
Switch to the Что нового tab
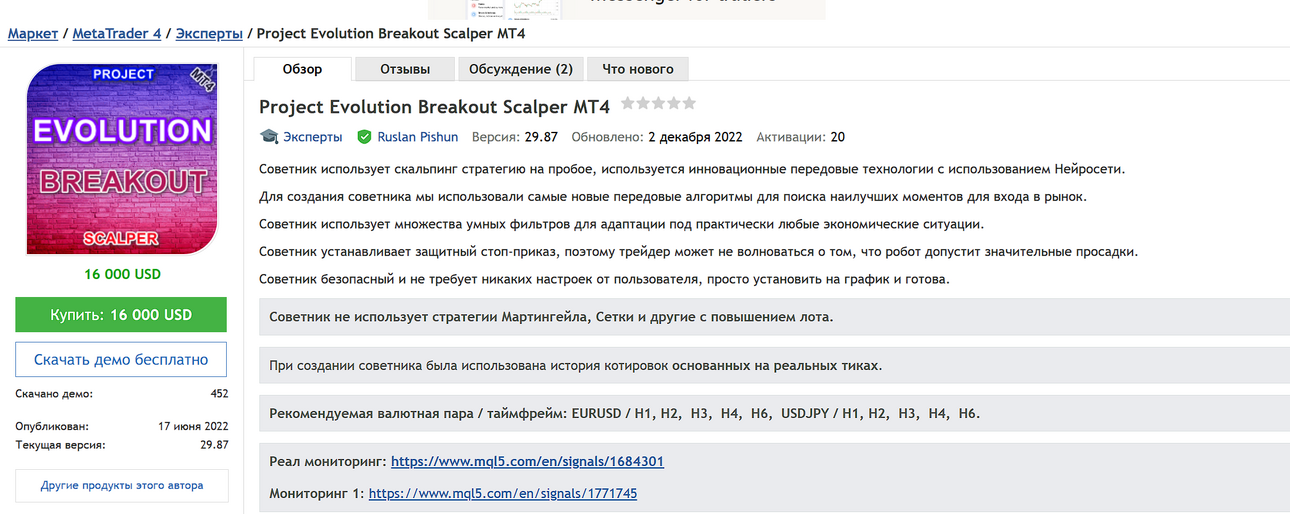click(638, 69)
